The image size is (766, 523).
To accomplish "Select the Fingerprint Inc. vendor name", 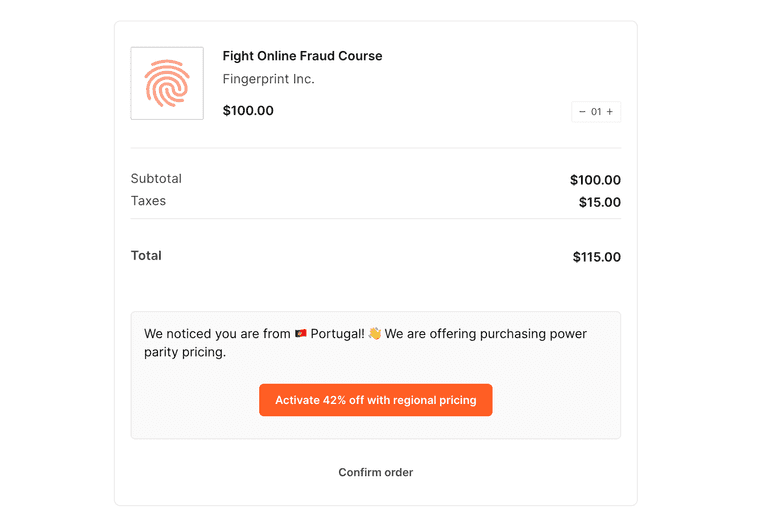I will point(268,79).
